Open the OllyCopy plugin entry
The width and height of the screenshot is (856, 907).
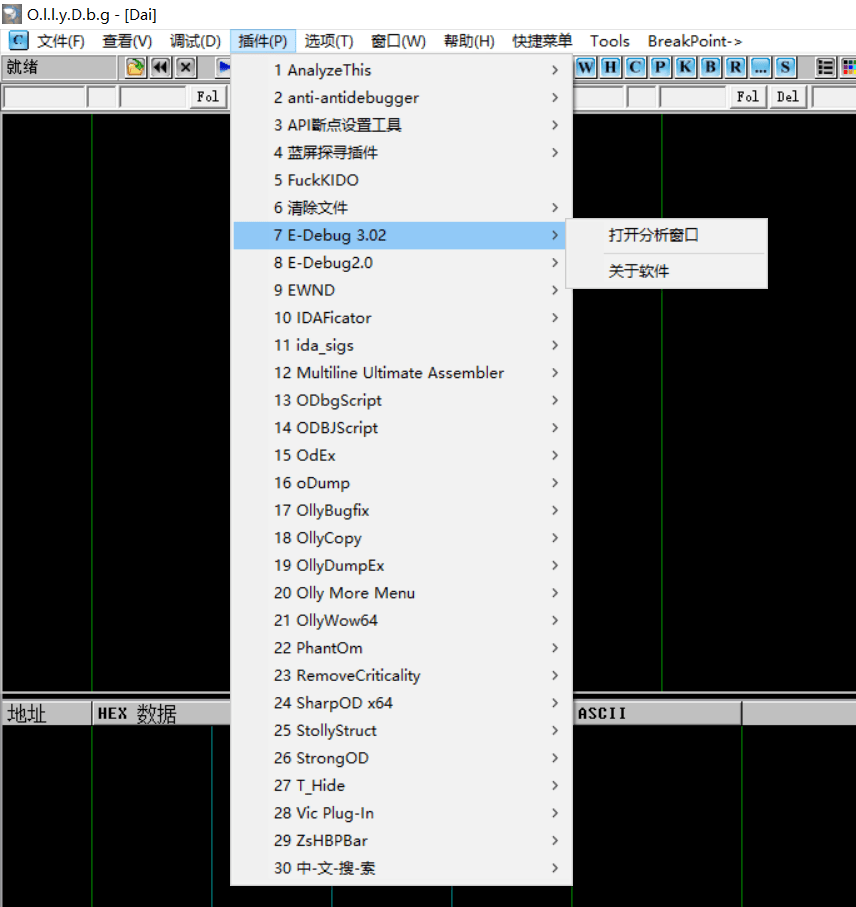point(401,538)
